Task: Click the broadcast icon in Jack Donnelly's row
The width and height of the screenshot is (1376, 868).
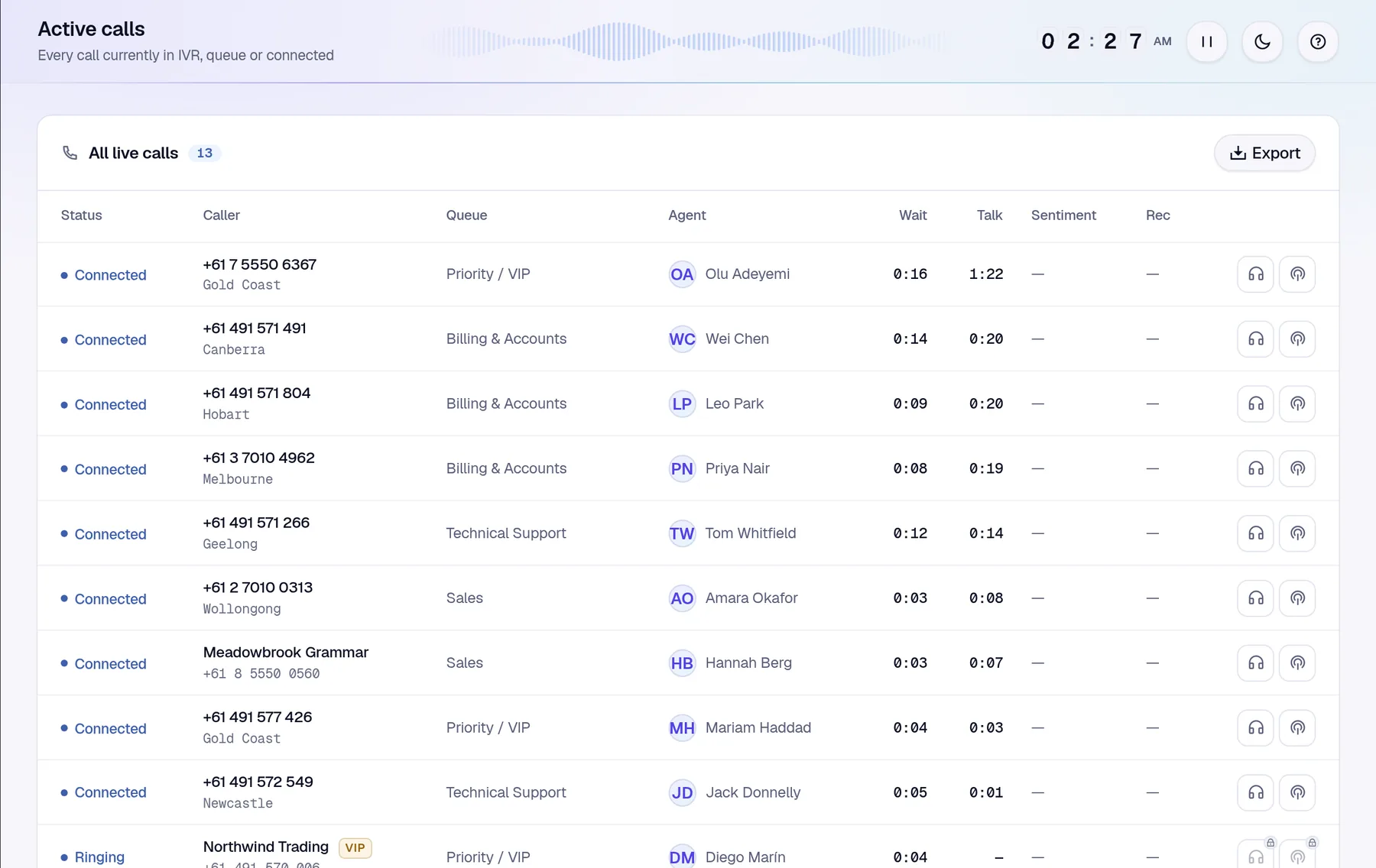Action: coord(1297,792)
